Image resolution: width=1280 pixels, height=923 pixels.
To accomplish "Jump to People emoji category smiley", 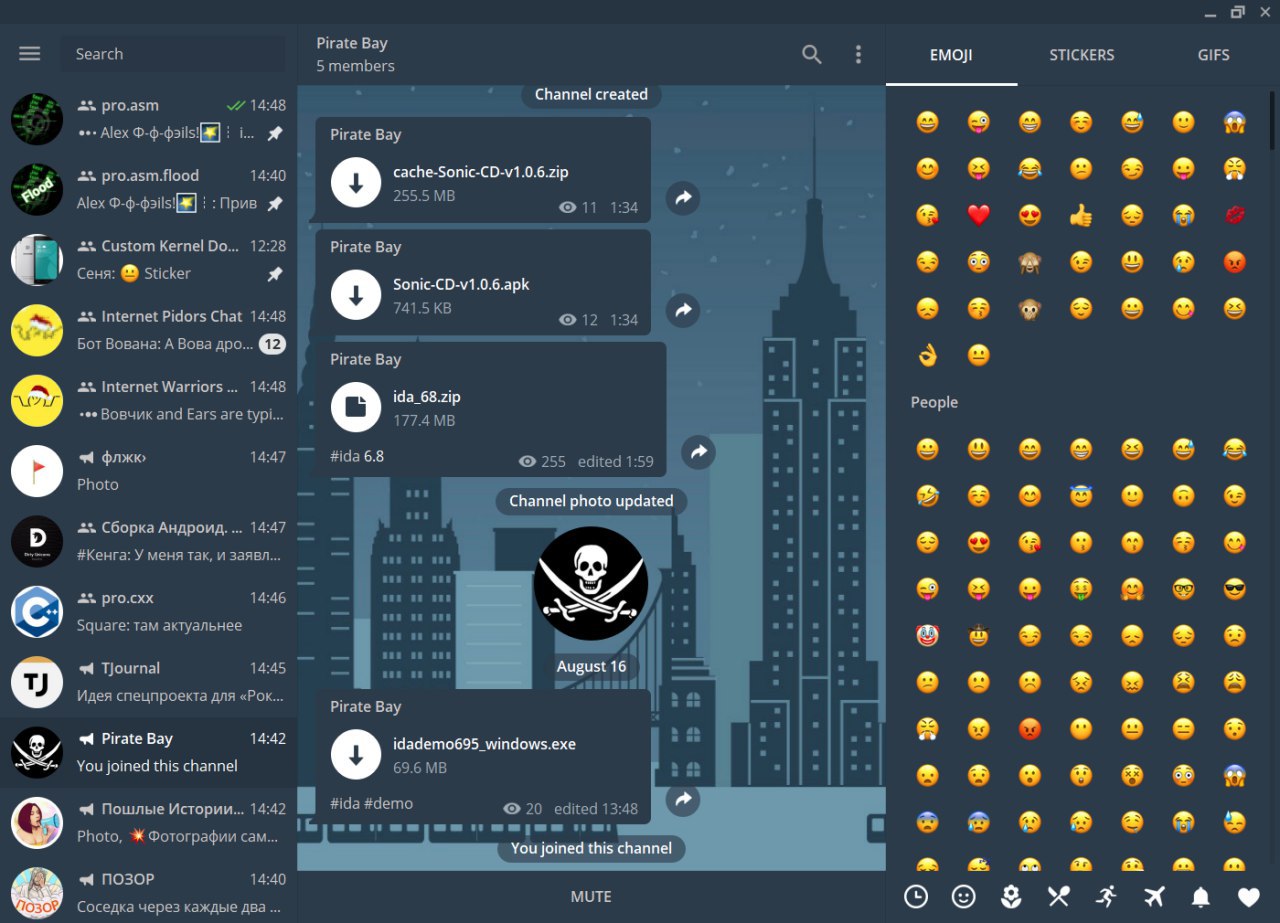I will (x=963, y=897).
